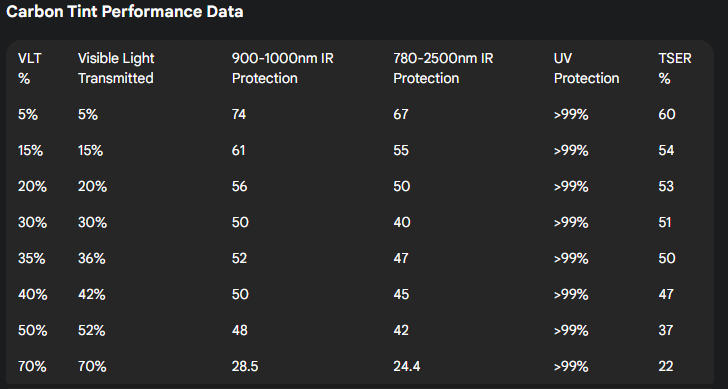Click the 780-2500nm IR Protection header

(x=443, y=68)
